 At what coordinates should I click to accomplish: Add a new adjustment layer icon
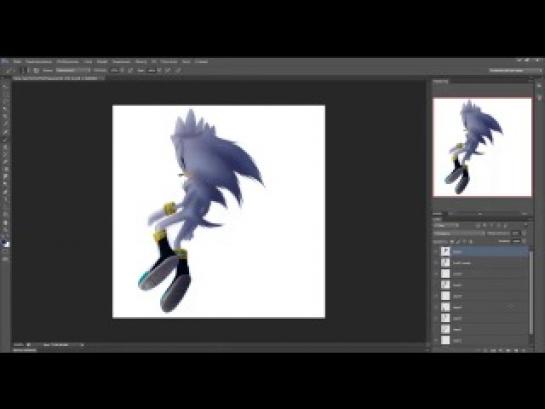point(501,350)
